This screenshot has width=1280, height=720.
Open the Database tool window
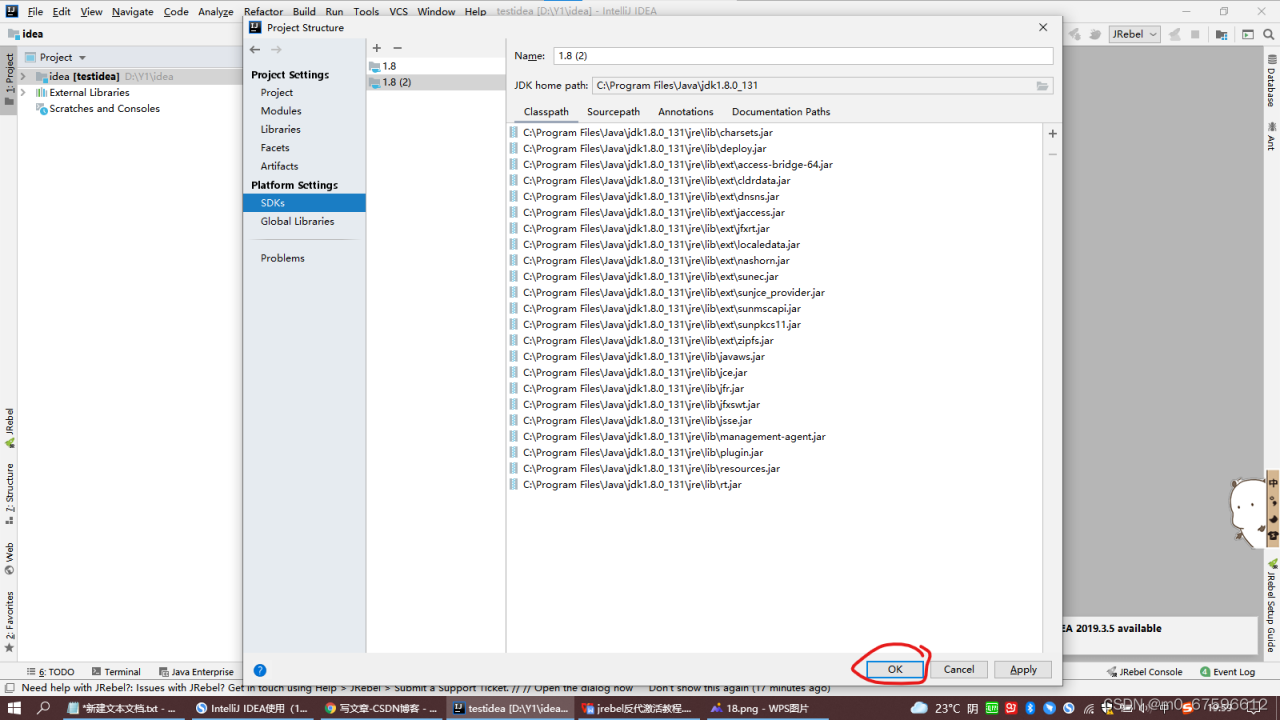click(1271, 83)
